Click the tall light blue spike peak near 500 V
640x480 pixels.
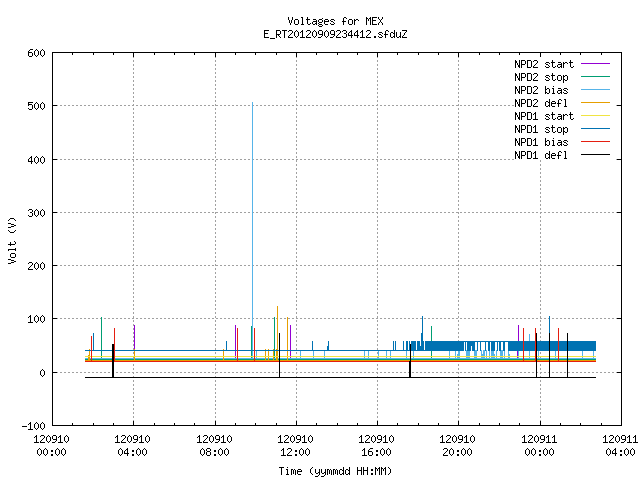252,104
